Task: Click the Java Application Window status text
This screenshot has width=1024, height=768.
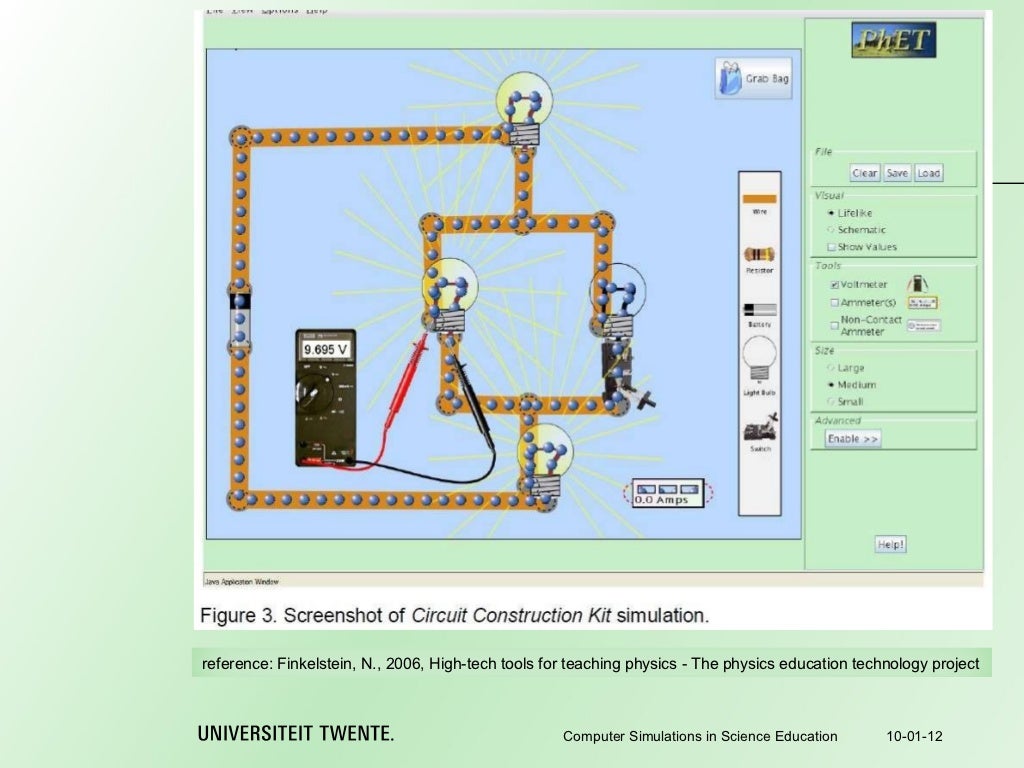Action: tap(242, 581)
